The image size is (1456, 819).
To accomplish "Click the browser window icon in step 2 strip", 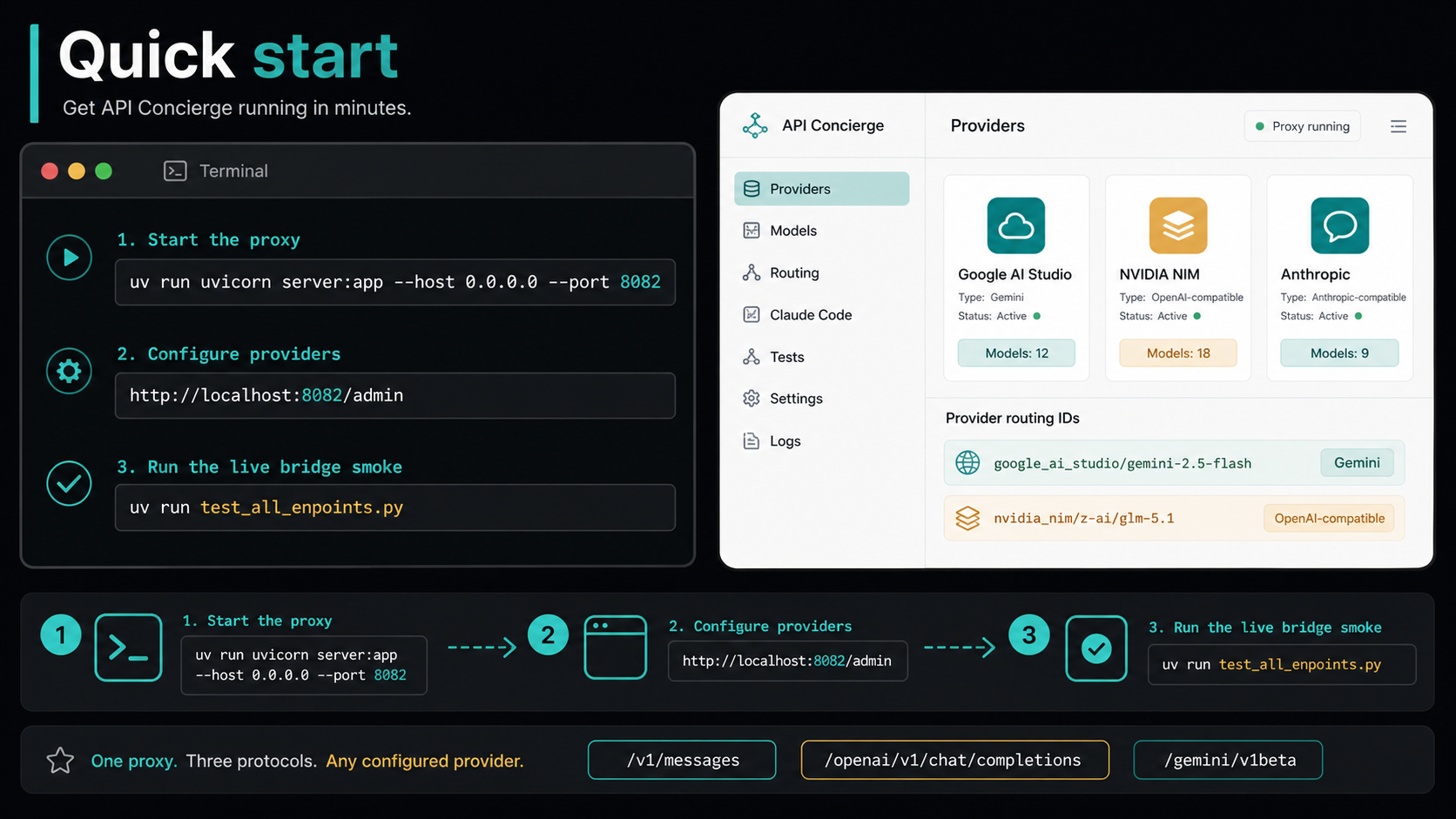I will tap(615, 647).
